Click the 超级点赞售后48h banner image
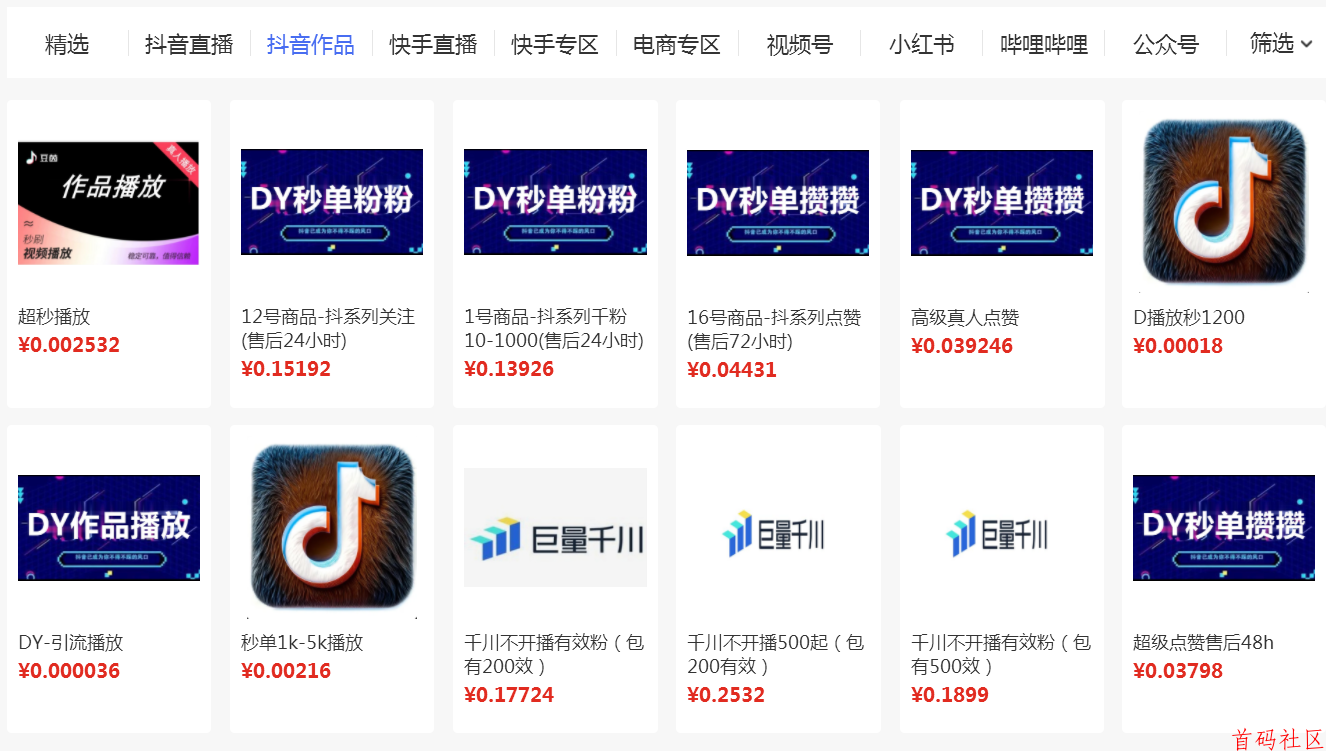The image size is (1326, 751). 1223,528
